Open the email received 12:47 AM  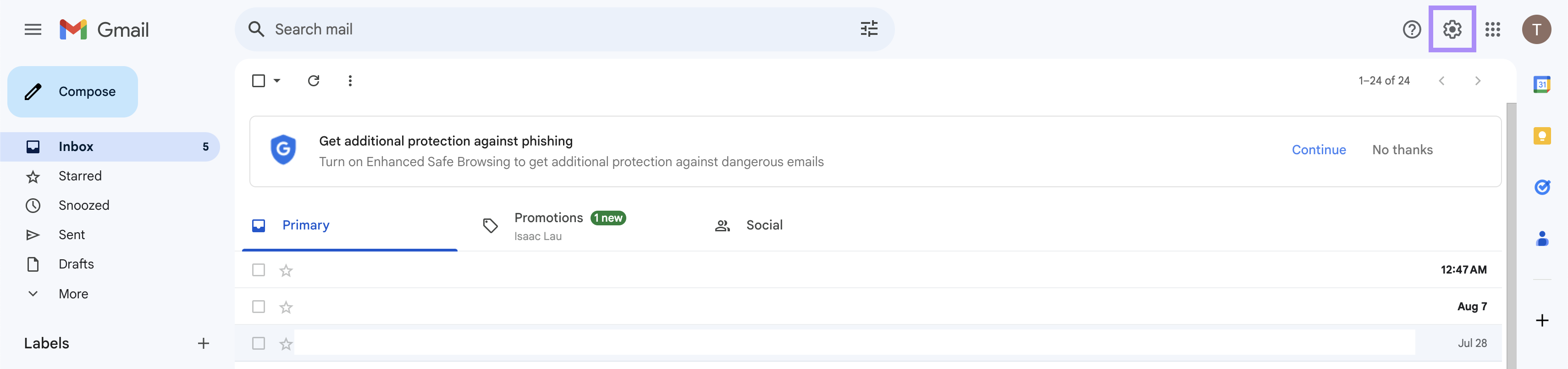[868, 270]
